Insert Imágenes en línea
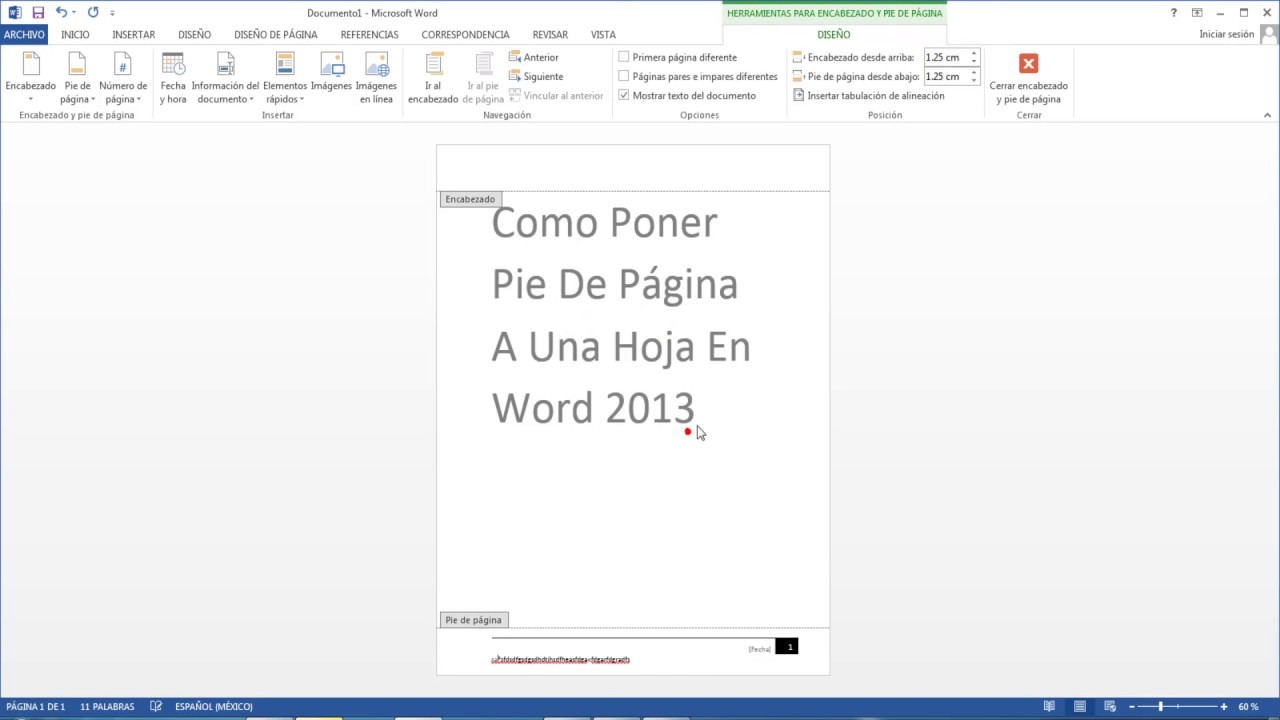Screen dimensions: 1280x720 [376, 78]
